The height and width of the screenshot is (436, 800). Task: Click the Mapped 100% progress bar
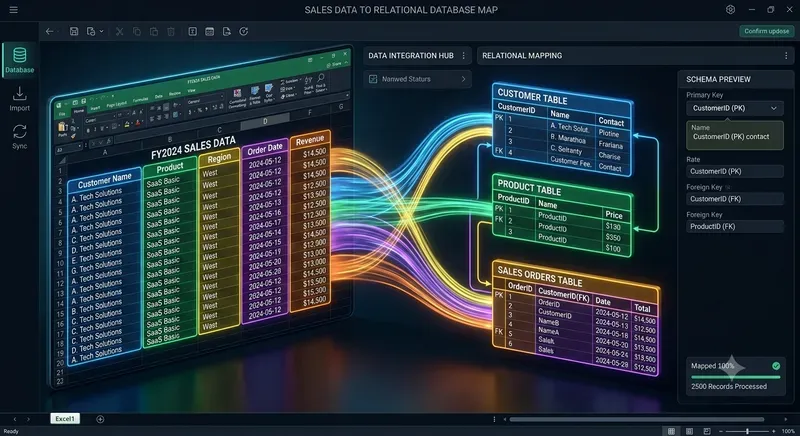[x=736, y=377]
